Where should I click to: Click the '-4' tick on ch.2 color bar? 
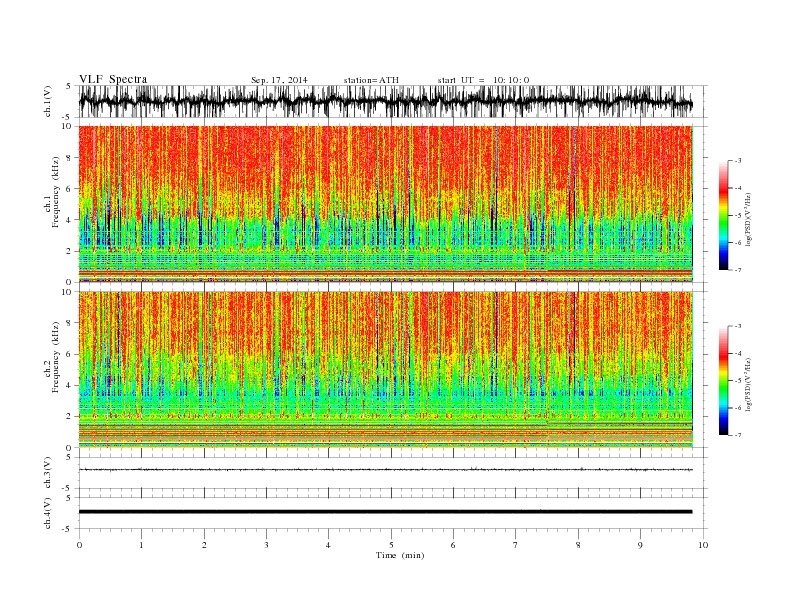pyautogui.click(x=737, y=353)
